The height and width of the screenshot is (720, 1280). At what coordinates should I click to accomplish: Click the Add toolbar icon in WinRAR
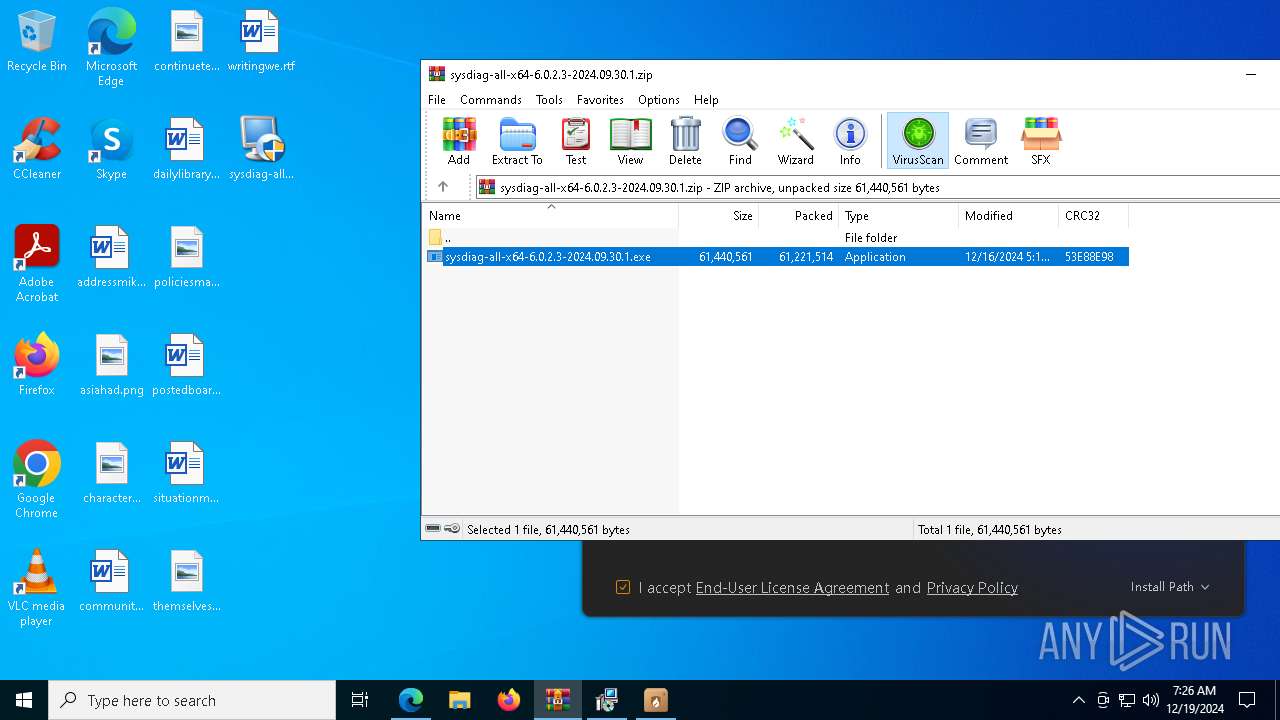click(x=459, y=141)
